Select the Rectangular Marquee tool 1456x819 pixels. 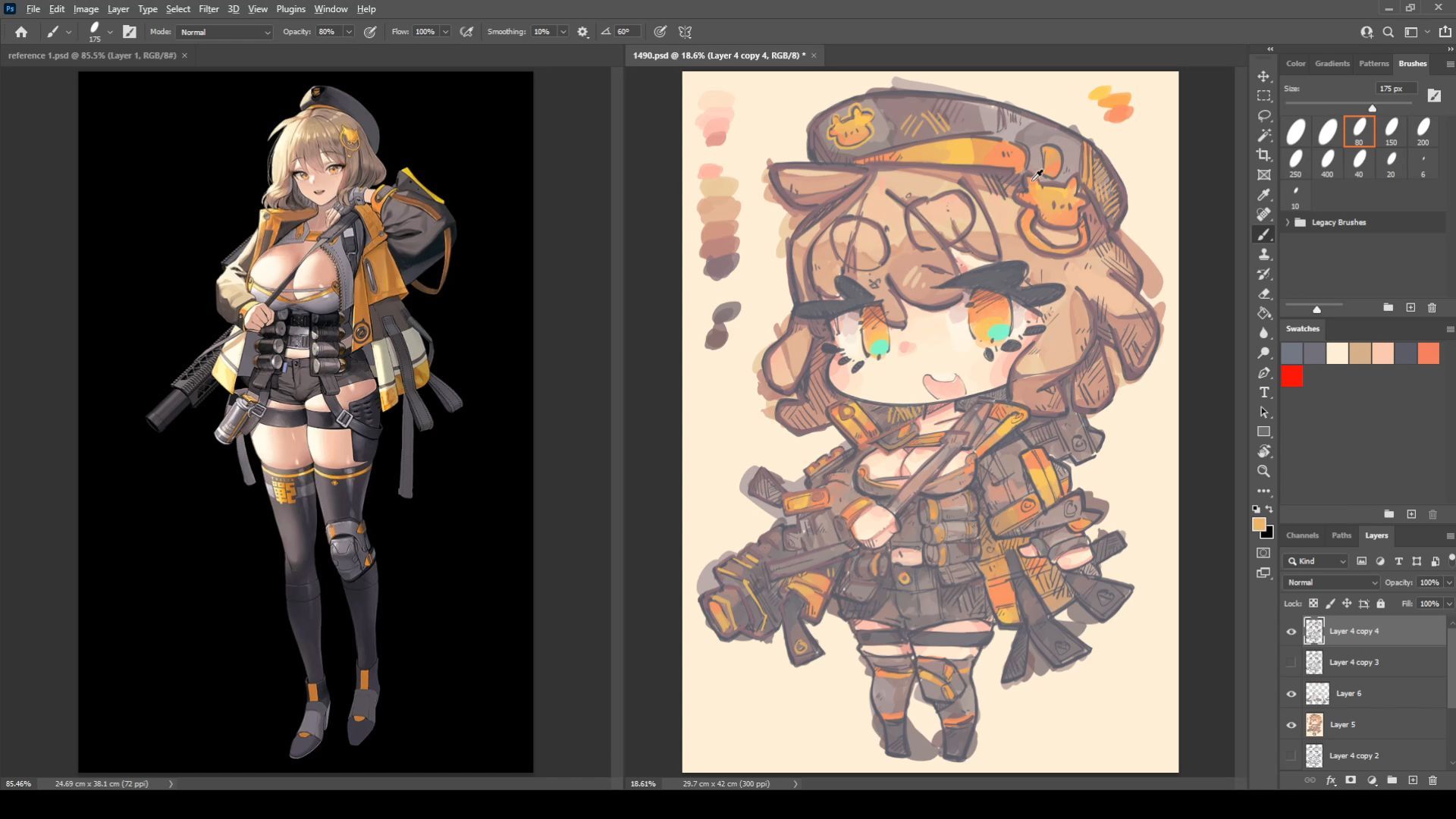(x=1263, y=96)
